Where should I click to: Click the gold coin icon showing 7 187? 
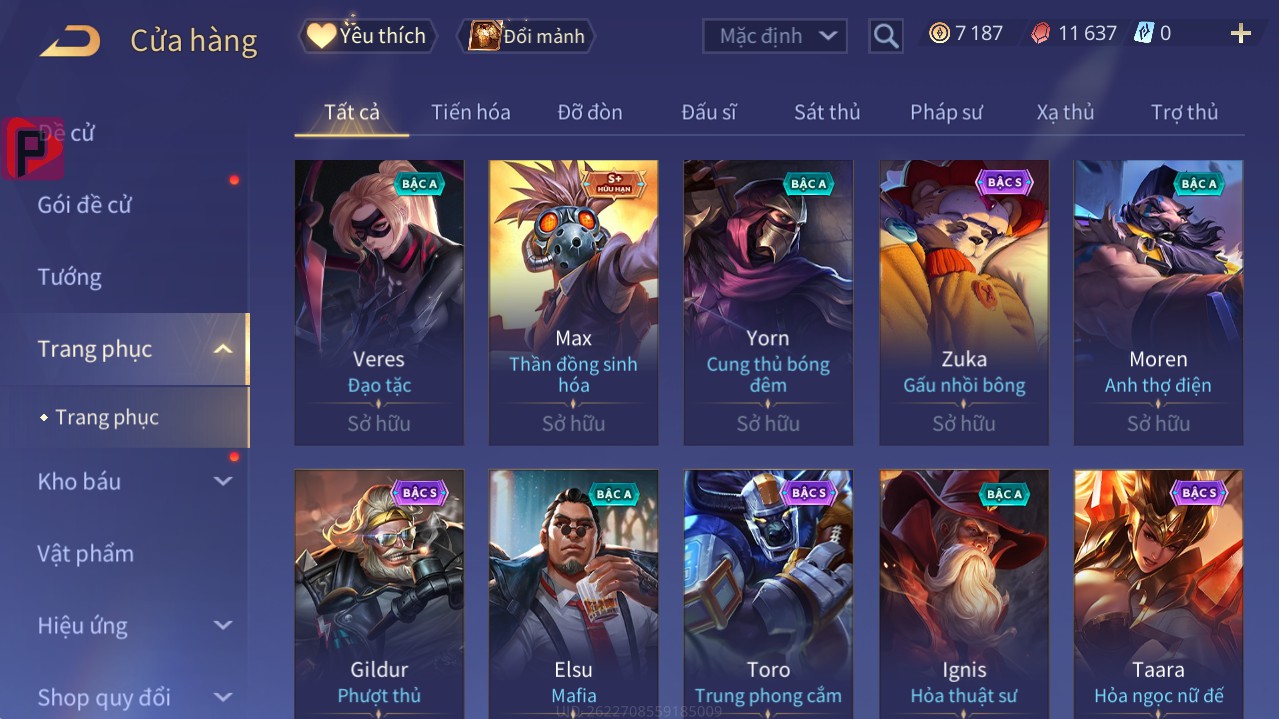click(x=939, y=33)
